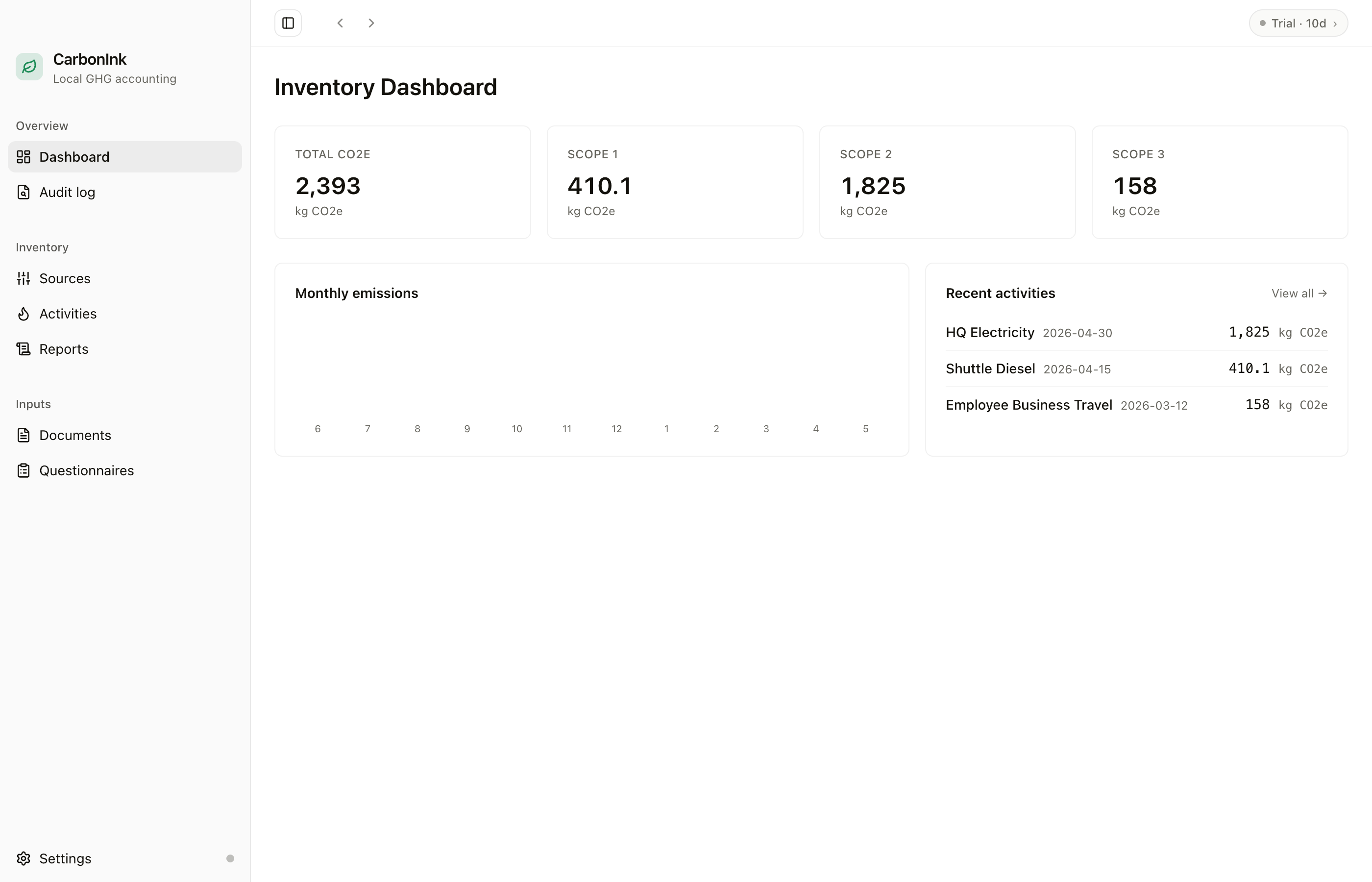Click the Activities flame icon
1372x882 pixels.
[x=24, y=314]
